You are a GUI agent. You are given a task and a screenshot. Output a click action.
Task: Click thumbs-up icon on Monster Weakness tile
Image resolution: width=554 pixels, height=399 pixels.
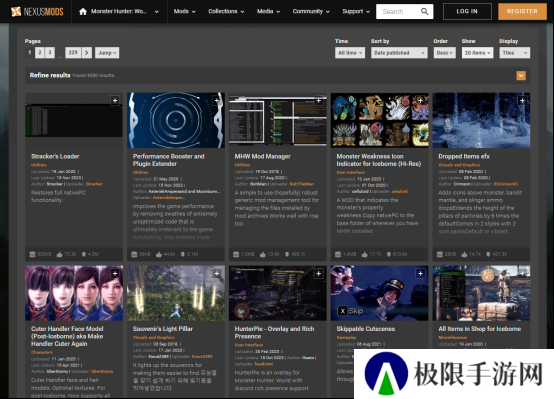(364, 254)
